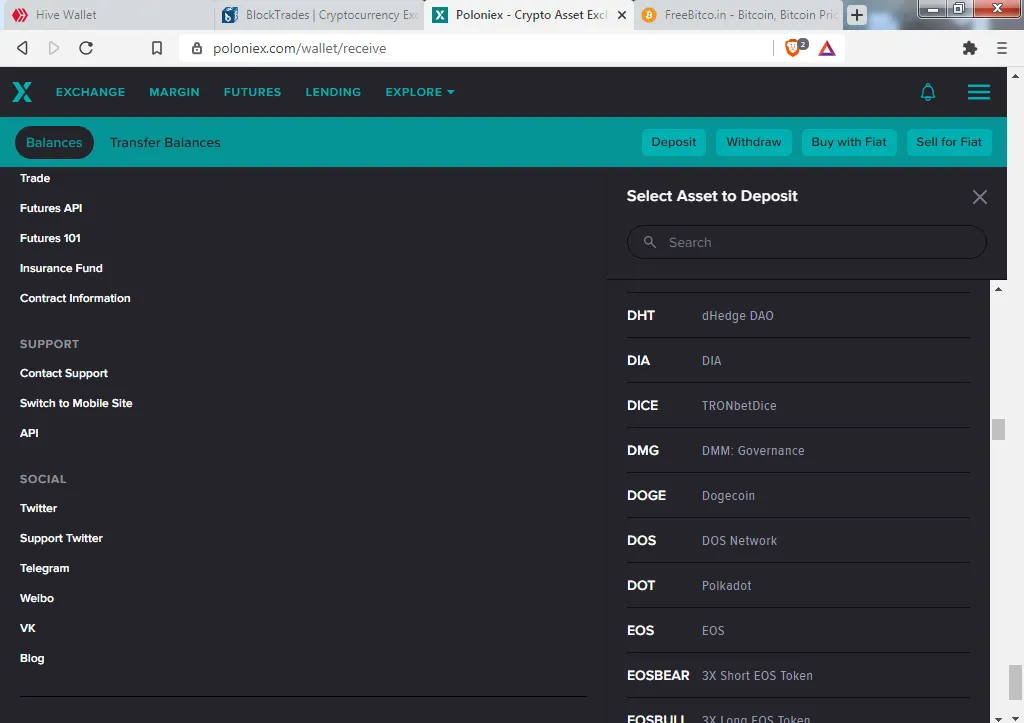Viewport: 1024px width, 723px height.
Task: Click the Withdraw button
Action: pos(754,142)
